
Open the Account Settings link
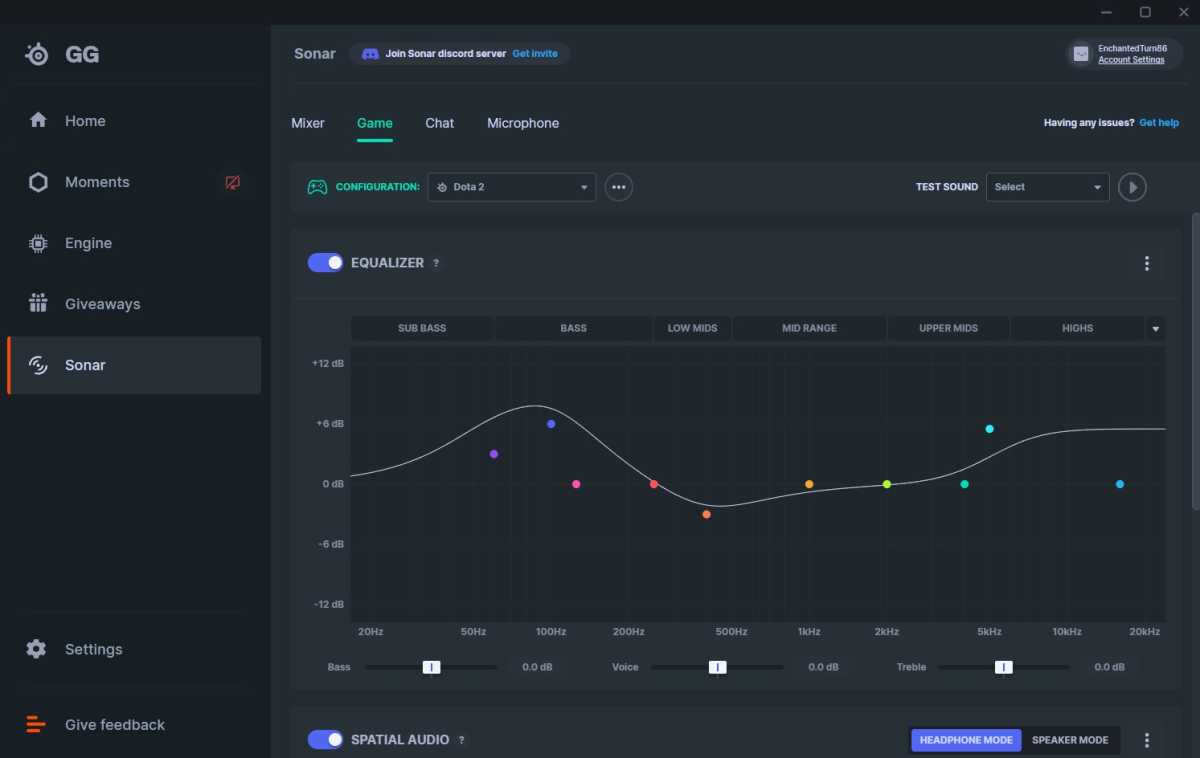coord(1131,60)
